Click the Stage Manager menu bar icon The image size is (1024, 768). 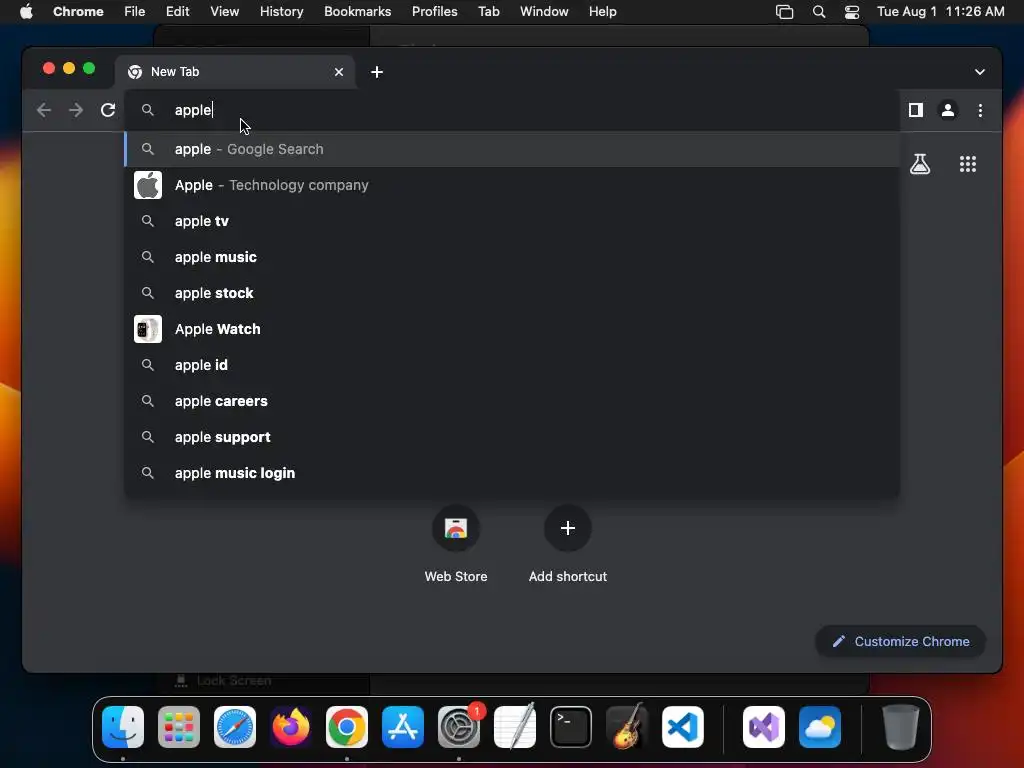(784, 12)
